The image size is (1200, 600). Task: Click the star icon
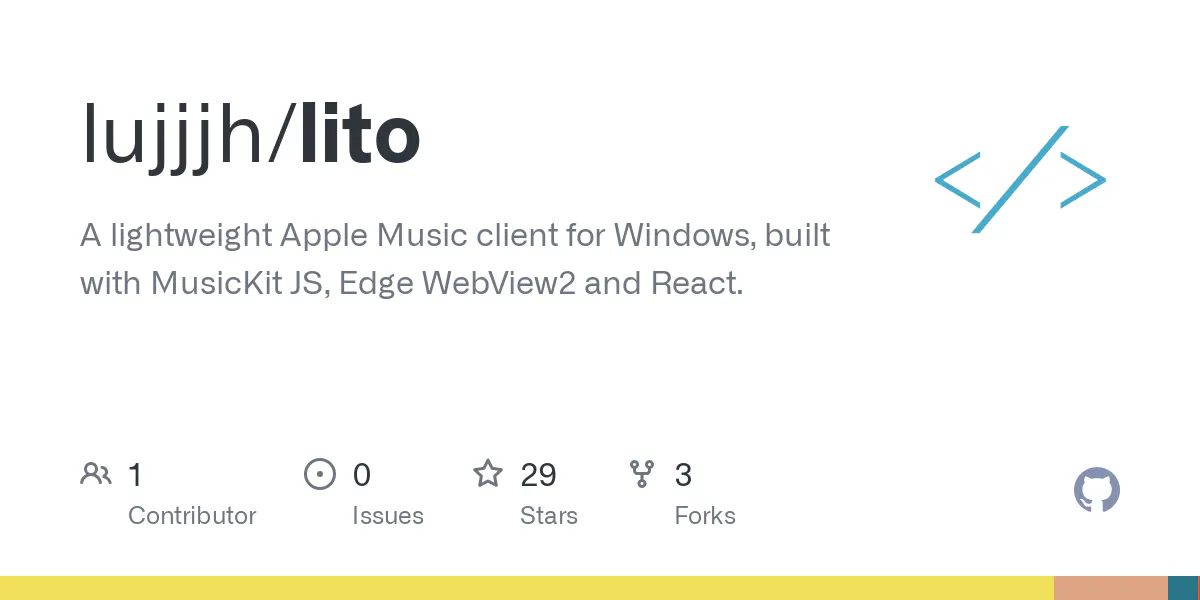[488, 473]
